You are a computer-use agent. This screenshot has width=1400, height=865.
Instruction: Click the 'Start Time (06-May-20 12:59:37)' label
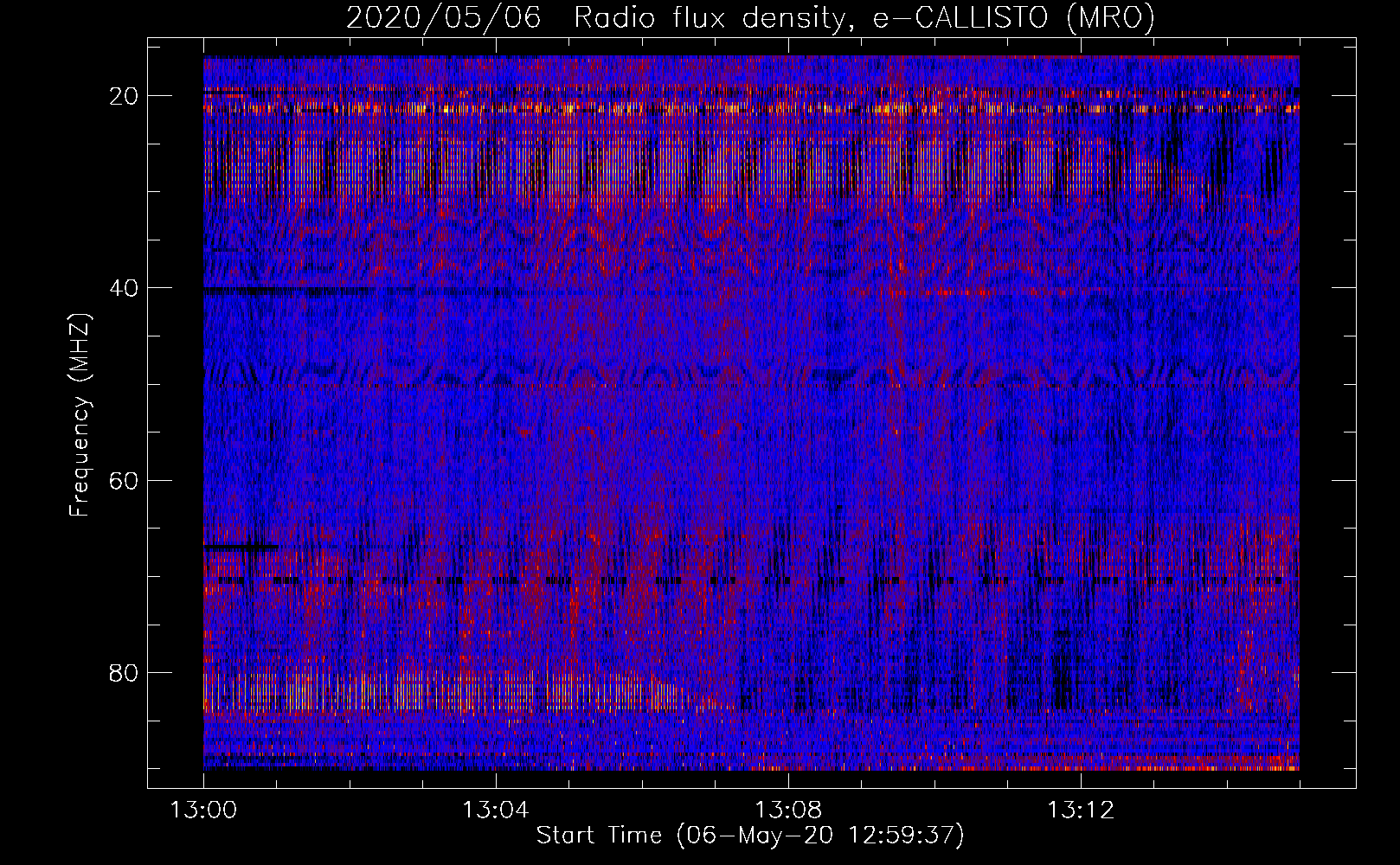coord(750,836)
